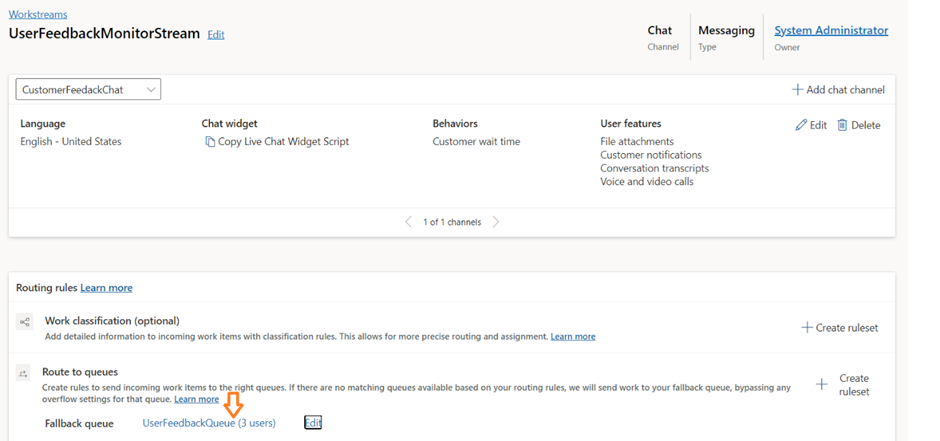The image size is (940, 441).
Task: Open Learn more beside Routing rules
Action: (x=106, y=288)
